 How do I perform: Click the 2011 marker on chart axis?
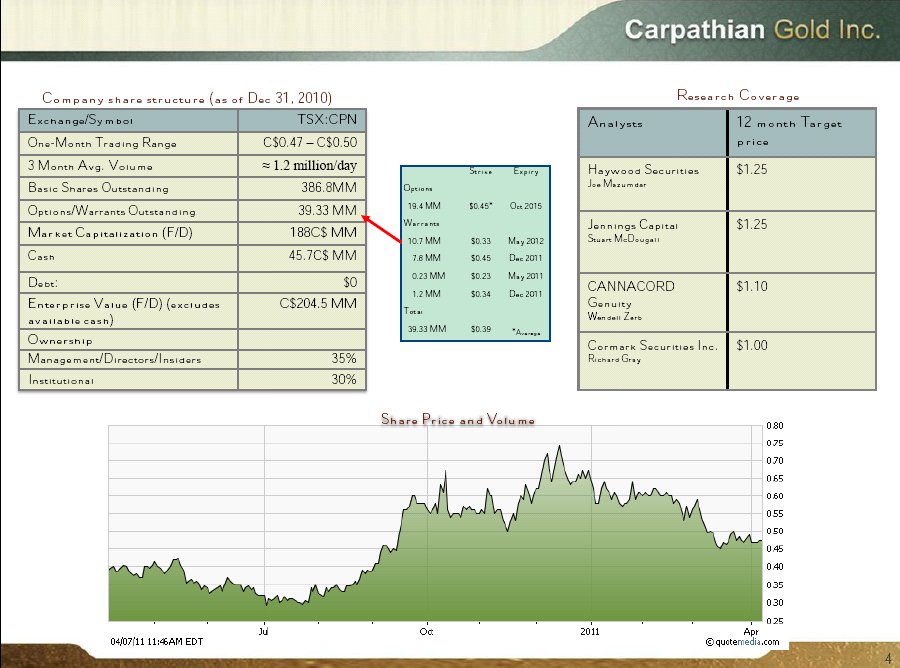click(590, 631)
